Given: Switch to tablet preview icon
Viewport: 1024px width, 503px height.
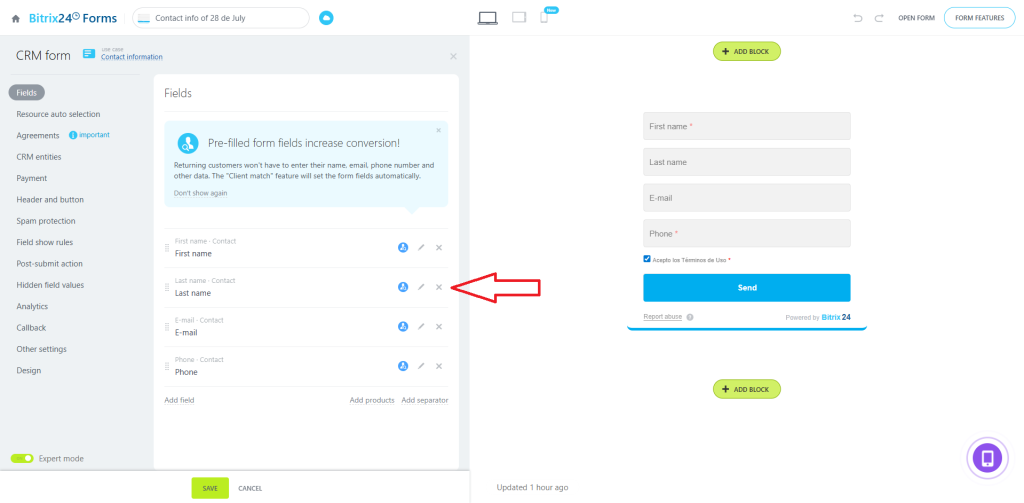Looking at the screenshot, I should 519,17.
